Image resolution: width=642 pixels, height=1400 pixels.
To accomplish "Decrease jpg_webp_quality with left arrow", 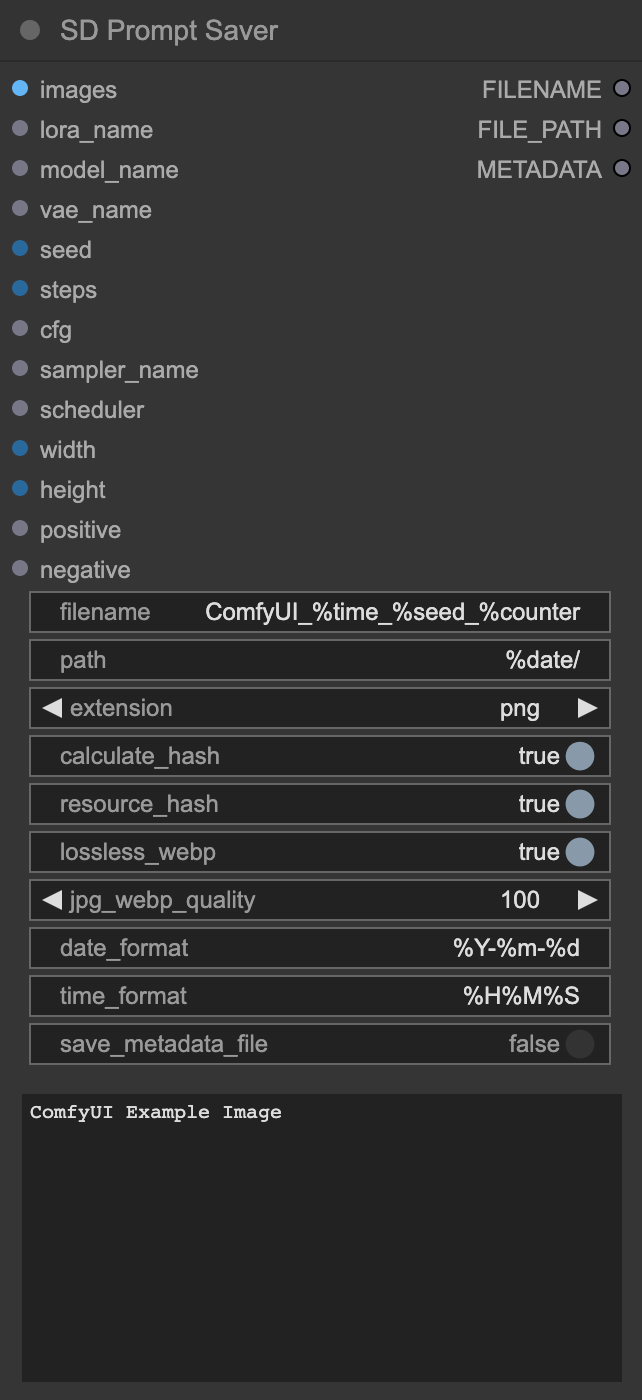I will point(52,900).
